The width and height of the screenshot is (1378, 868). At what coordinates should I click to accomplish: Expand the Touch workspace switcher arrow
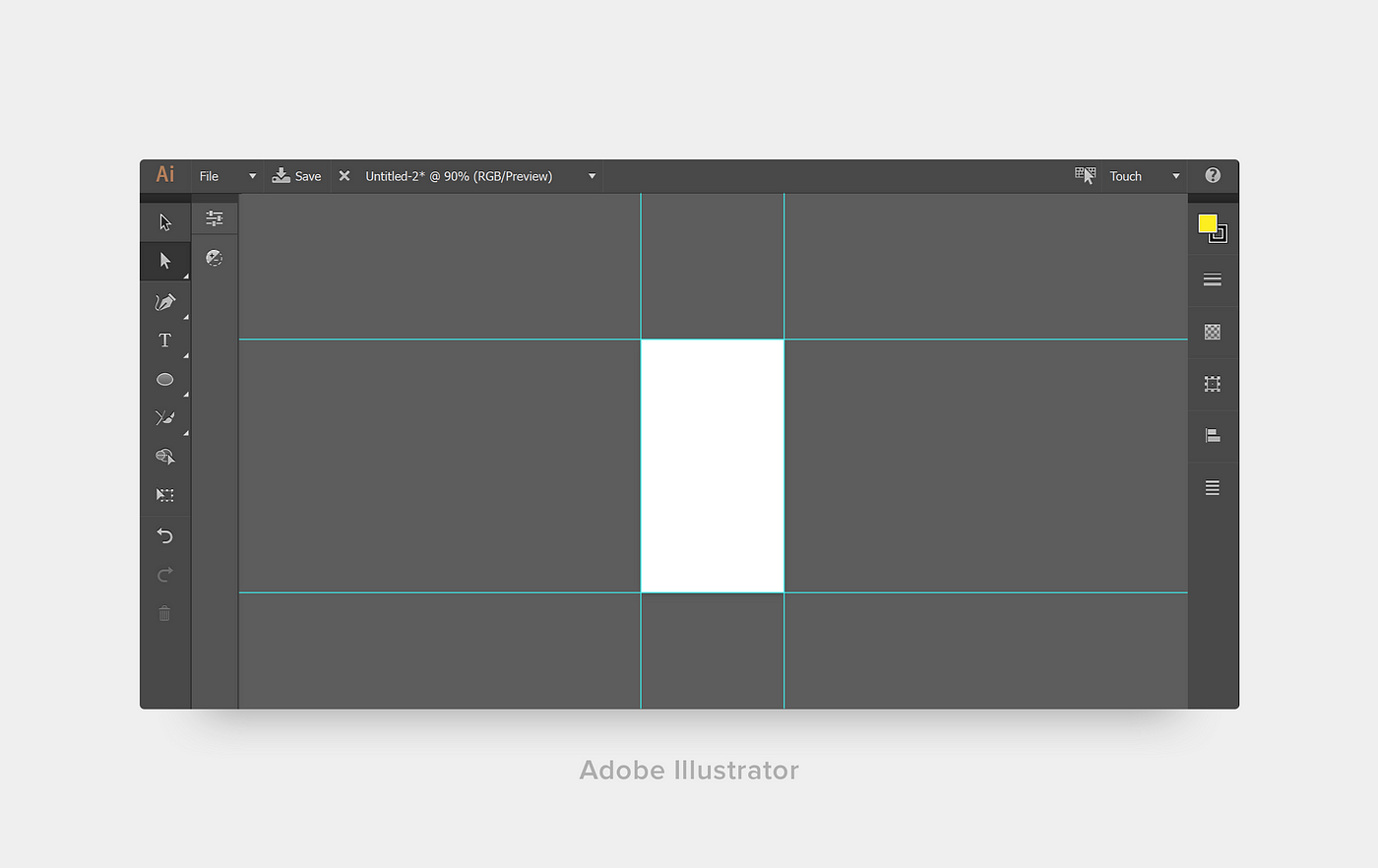pyautogui.click(x=1175, y=176)
